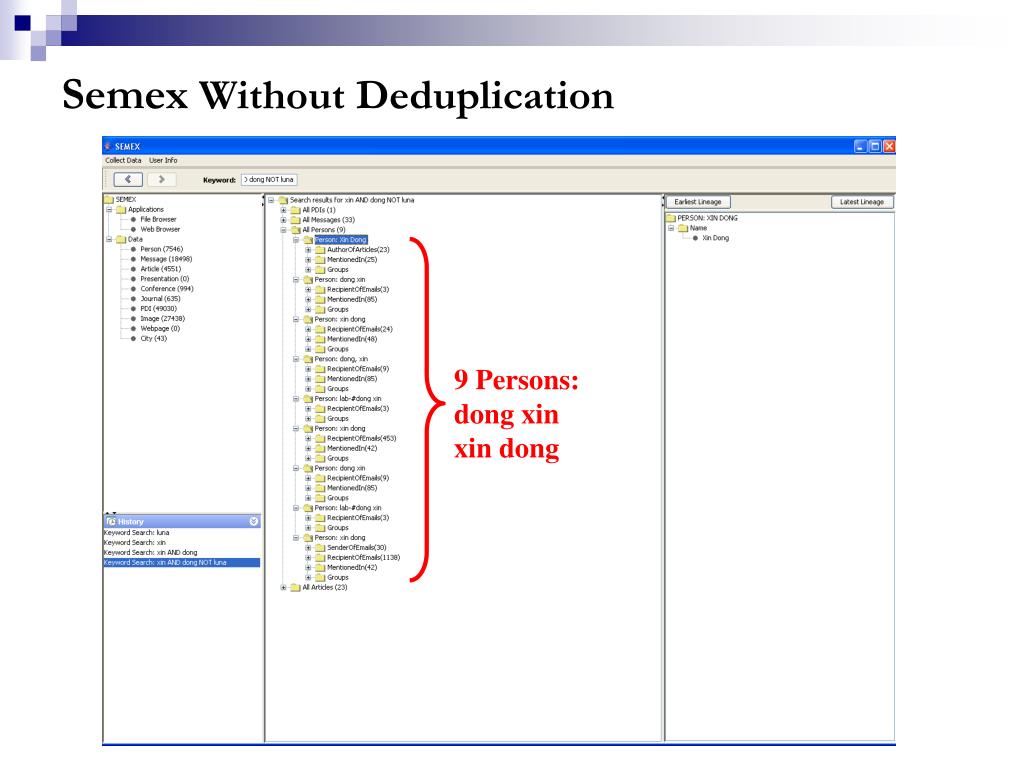
Task: Select the SenderOfEmails(30) row
Action: coord(357,548)
